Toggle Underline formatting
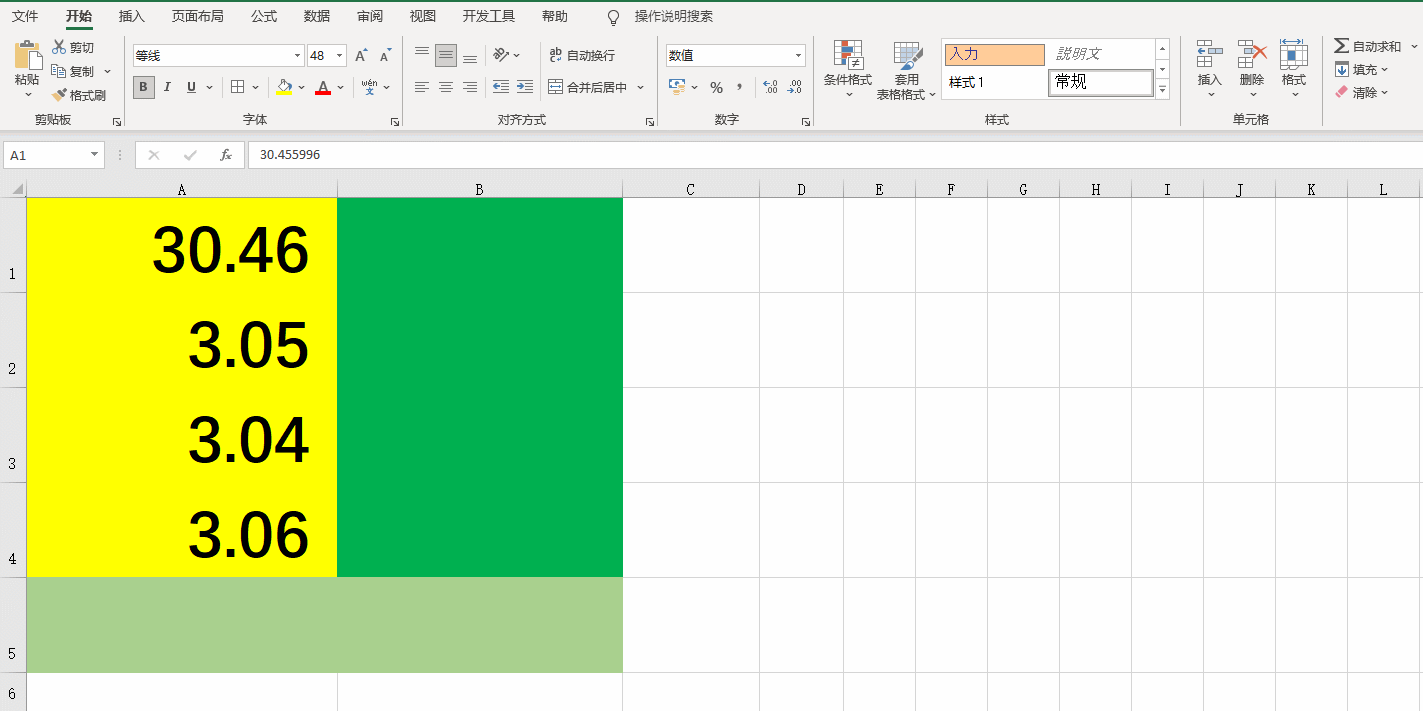This screenshot has width=1423, height=711. (x=191, y=87)
